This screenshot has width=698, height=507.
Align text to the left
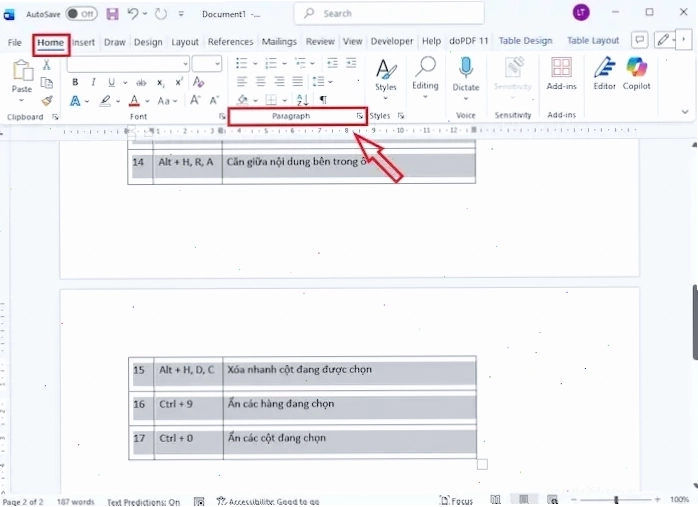[242, 81]
